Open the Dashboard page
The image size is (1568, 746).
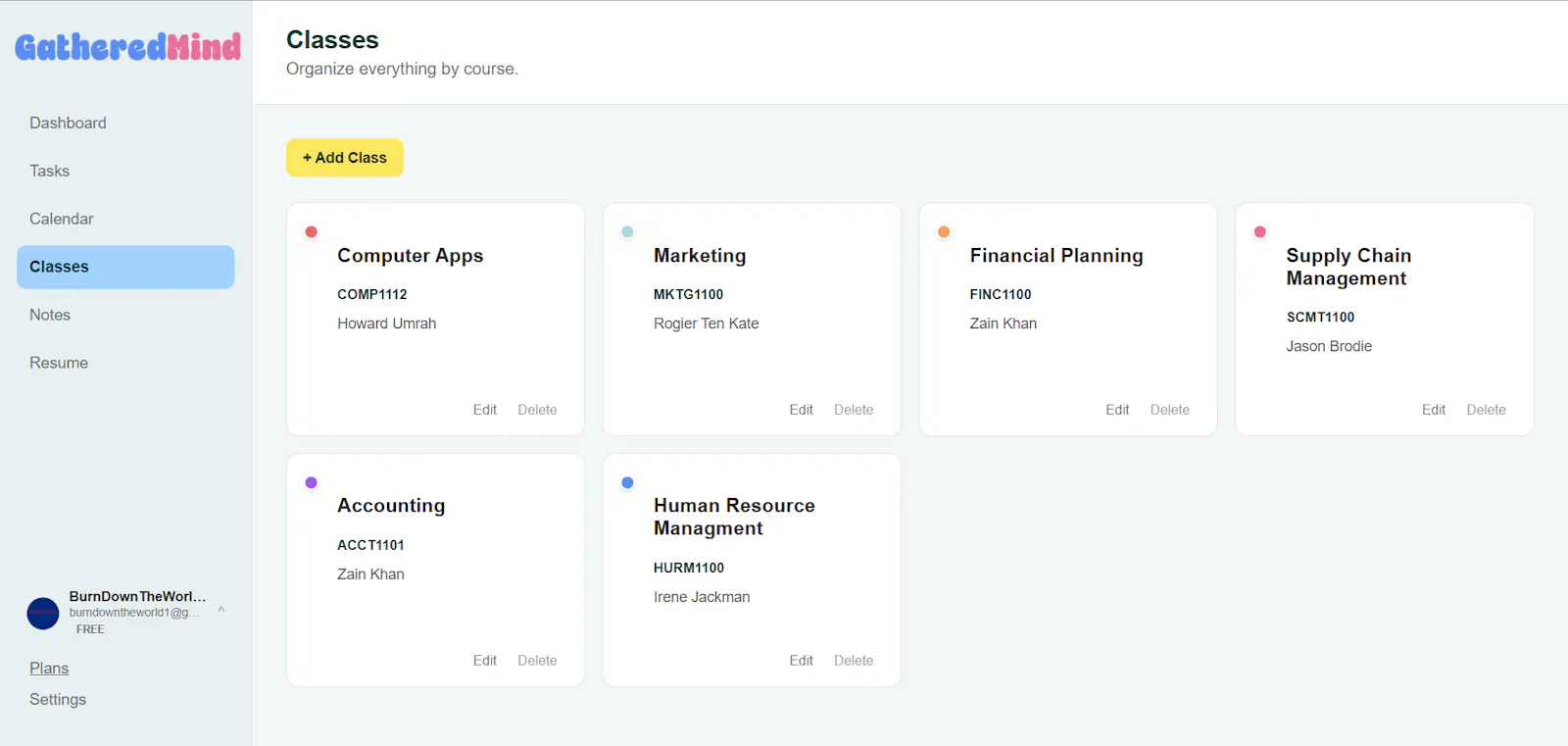click(x=68, y=123)
